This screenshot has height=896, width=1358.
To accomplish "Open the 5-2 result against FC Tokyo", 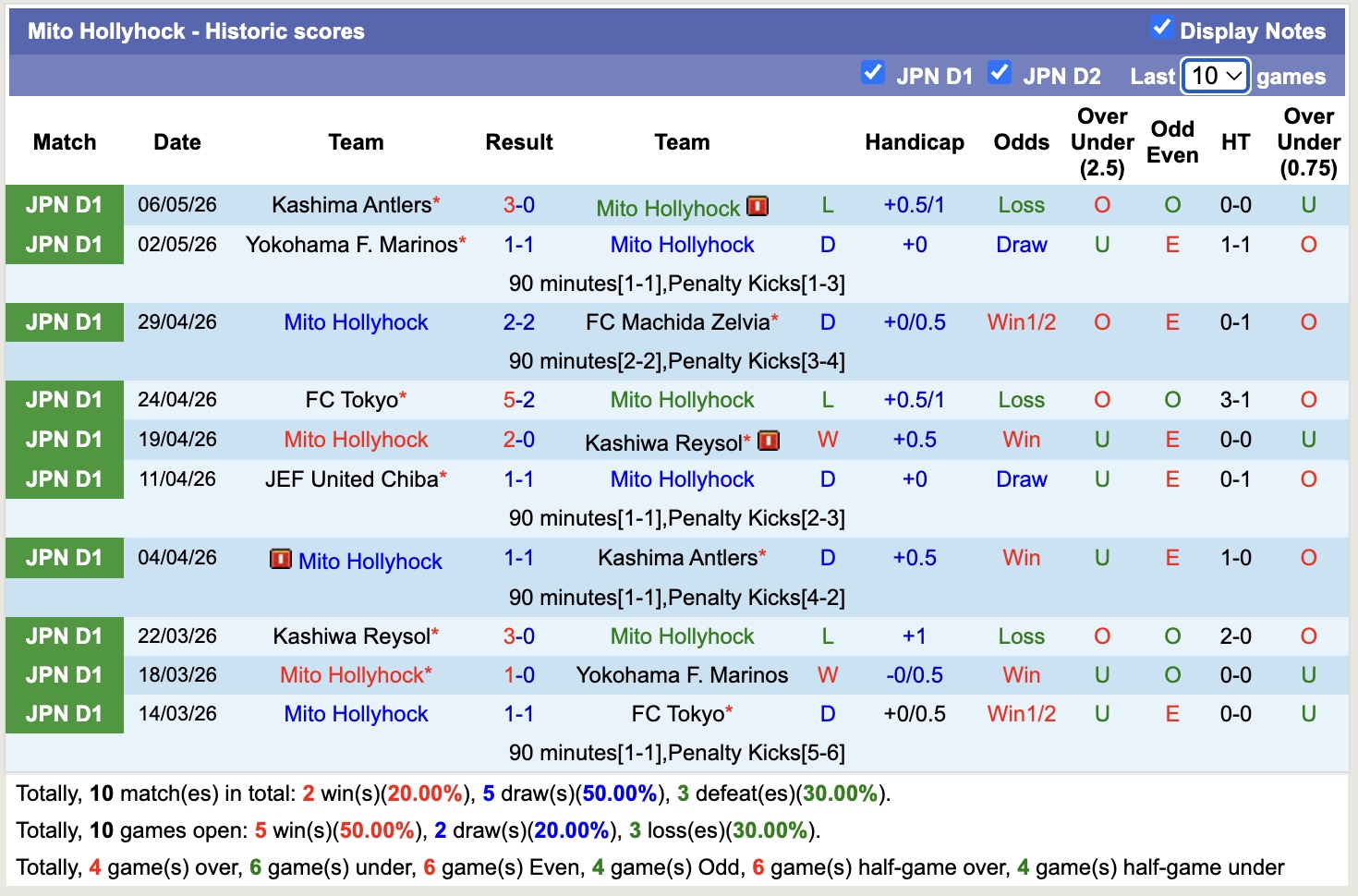I will click(x=519, y=400).
